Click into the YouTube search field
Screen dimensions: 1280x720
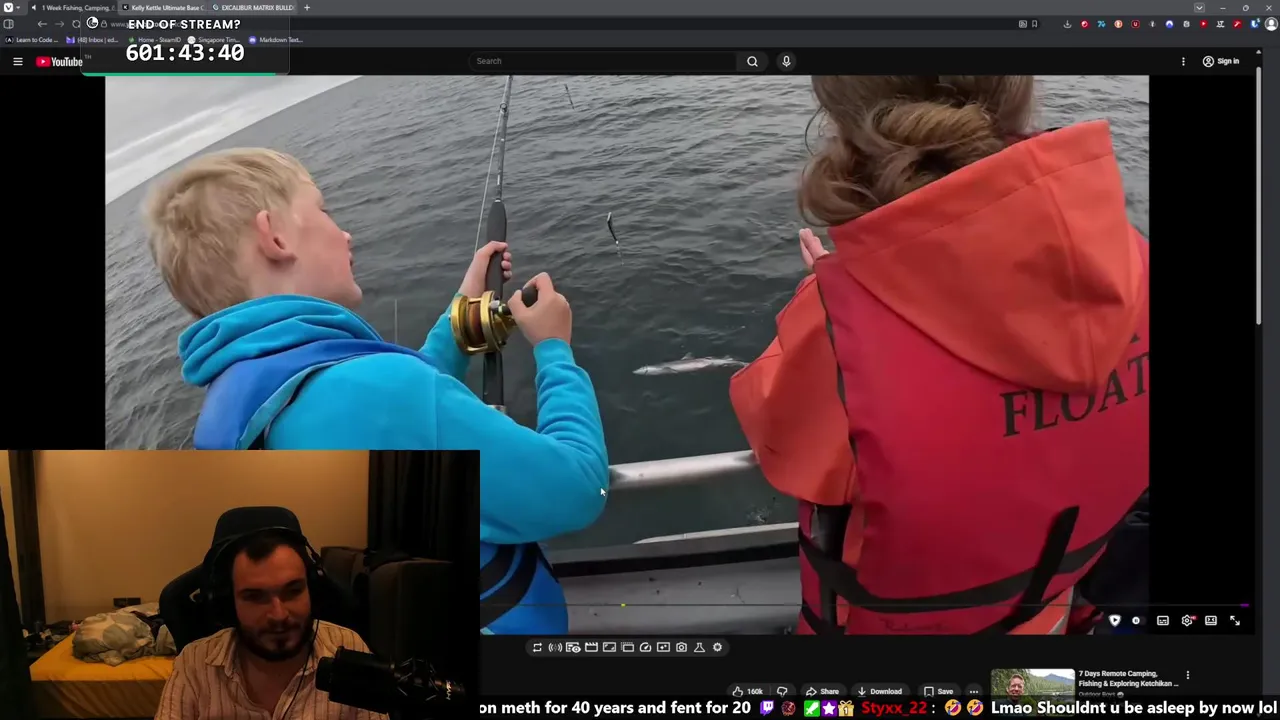click(603, 61)
